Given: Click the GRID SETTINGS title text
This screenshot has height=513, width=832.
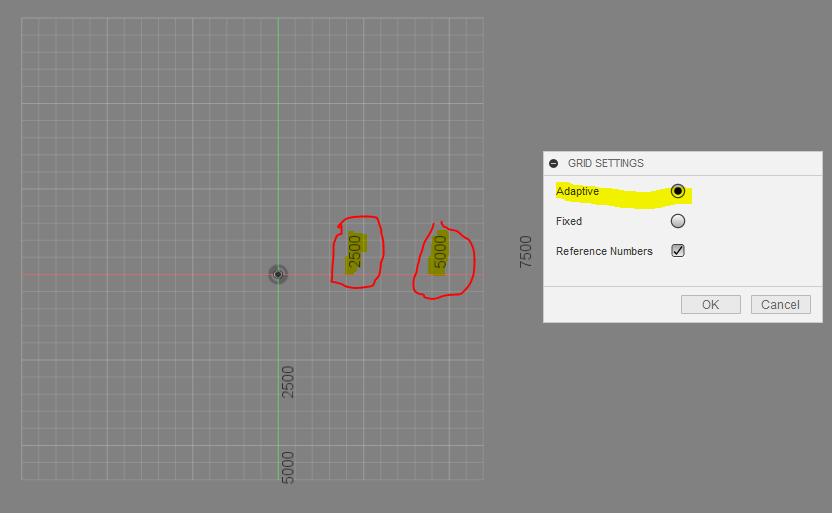Looking at the screenshot, I should coord(605,163).
